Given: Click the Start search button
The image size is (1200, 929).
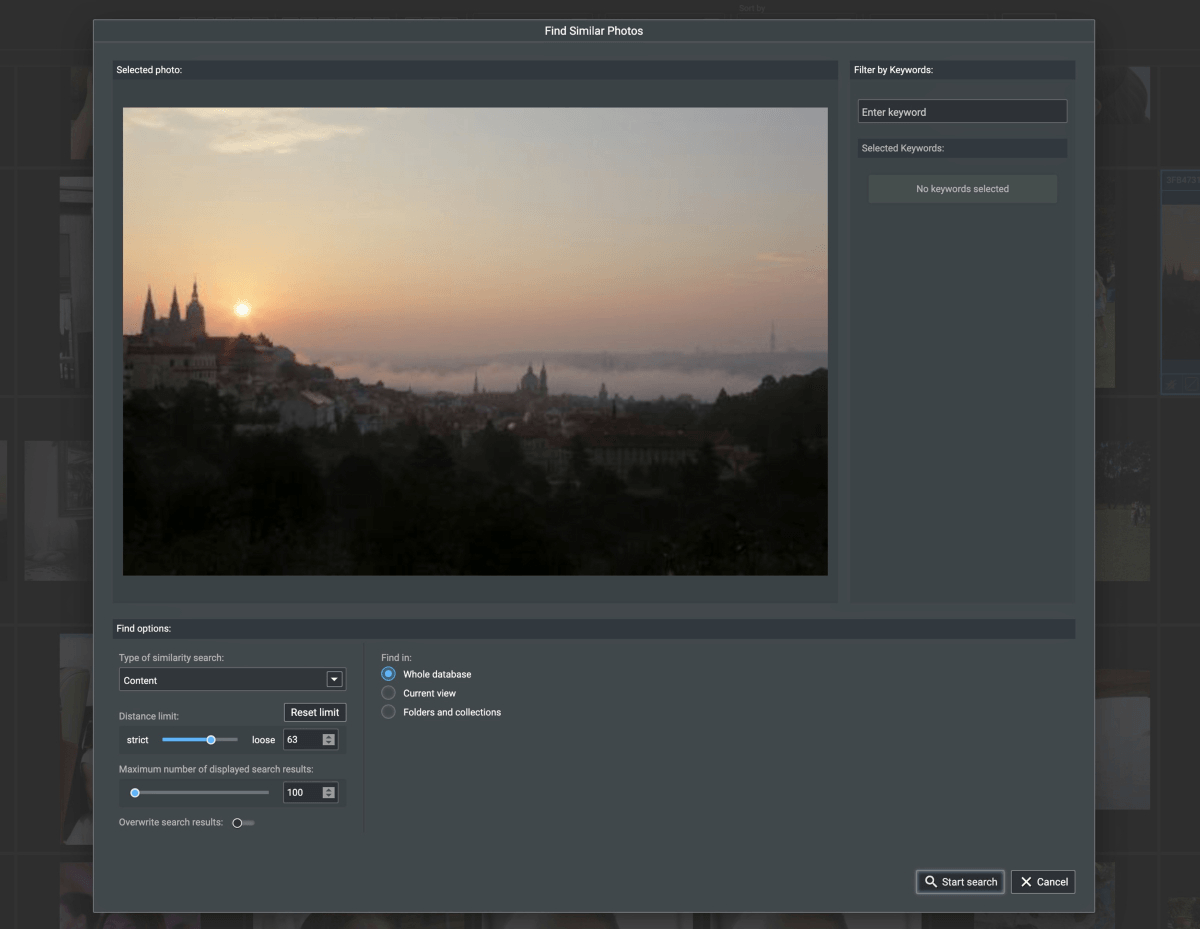Looking at the screenshot, I should 960,882.
